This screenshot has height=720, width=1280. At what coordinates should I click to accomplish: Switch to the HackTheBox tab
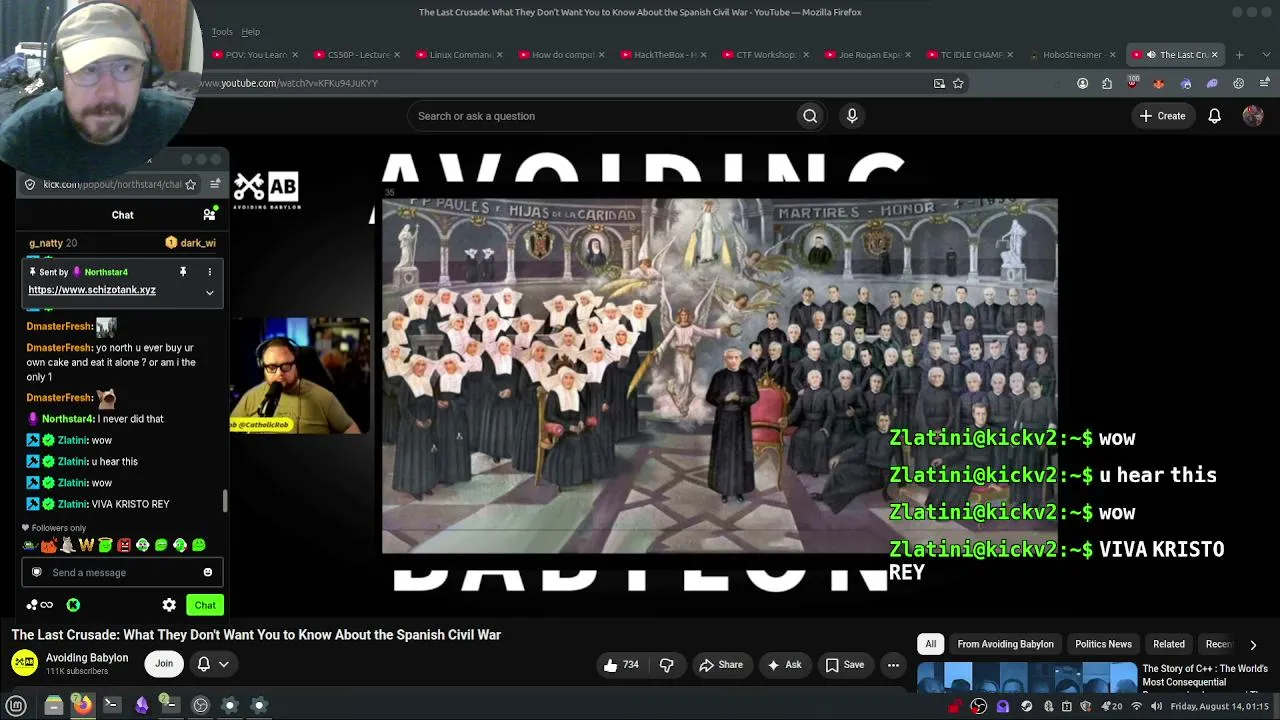[665, 55]
